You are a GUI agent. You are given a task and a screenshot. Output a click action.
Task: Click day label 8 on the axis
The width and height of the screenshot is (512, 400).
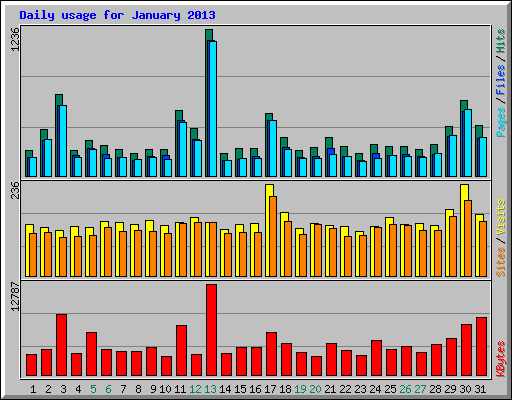tap(138, 389)
